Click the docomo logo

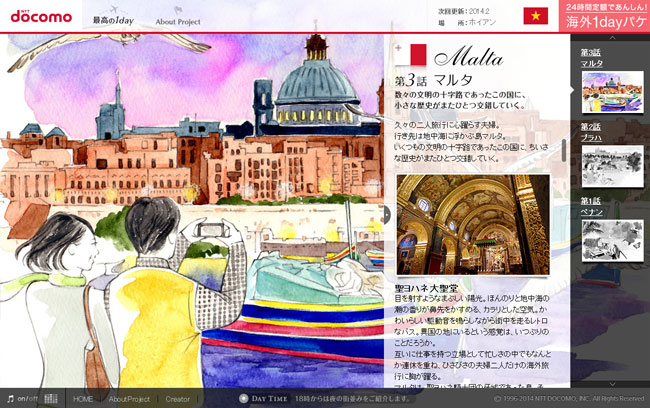tap(40, 17)
